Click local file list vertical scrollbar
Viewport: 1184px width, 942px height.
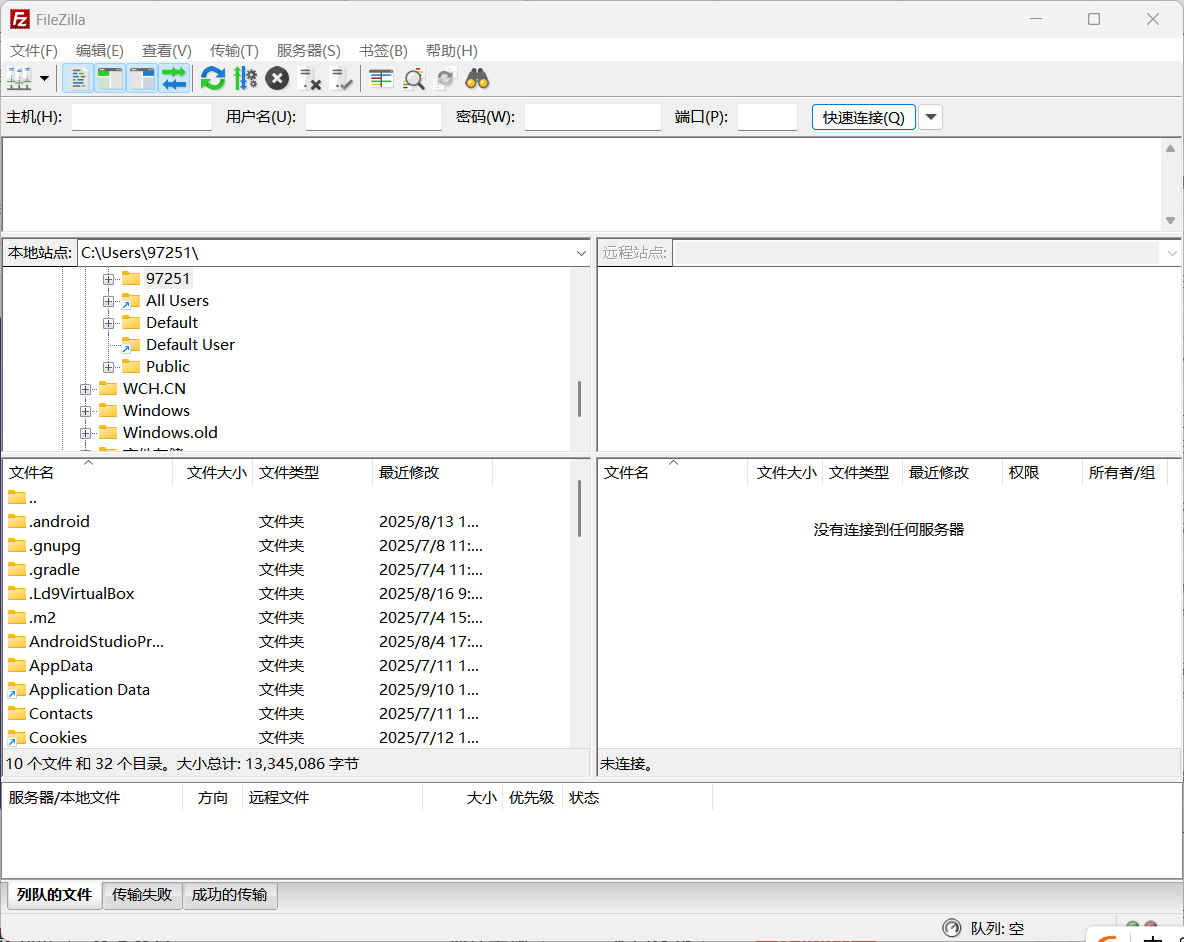[579, 509]
